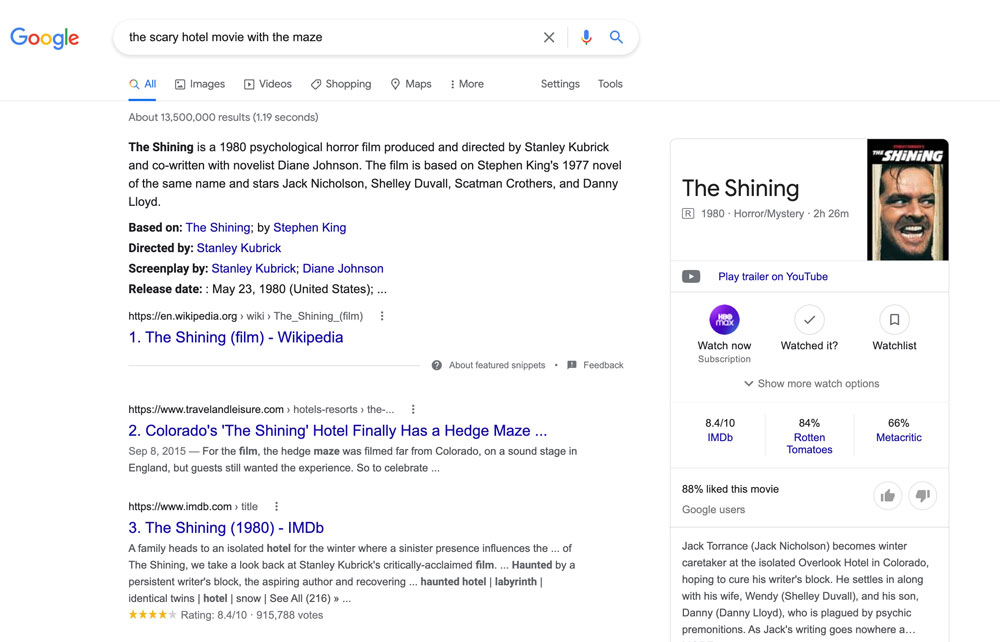
Task: Click the R rating badge in the movie panel
Action: point(688,214)
